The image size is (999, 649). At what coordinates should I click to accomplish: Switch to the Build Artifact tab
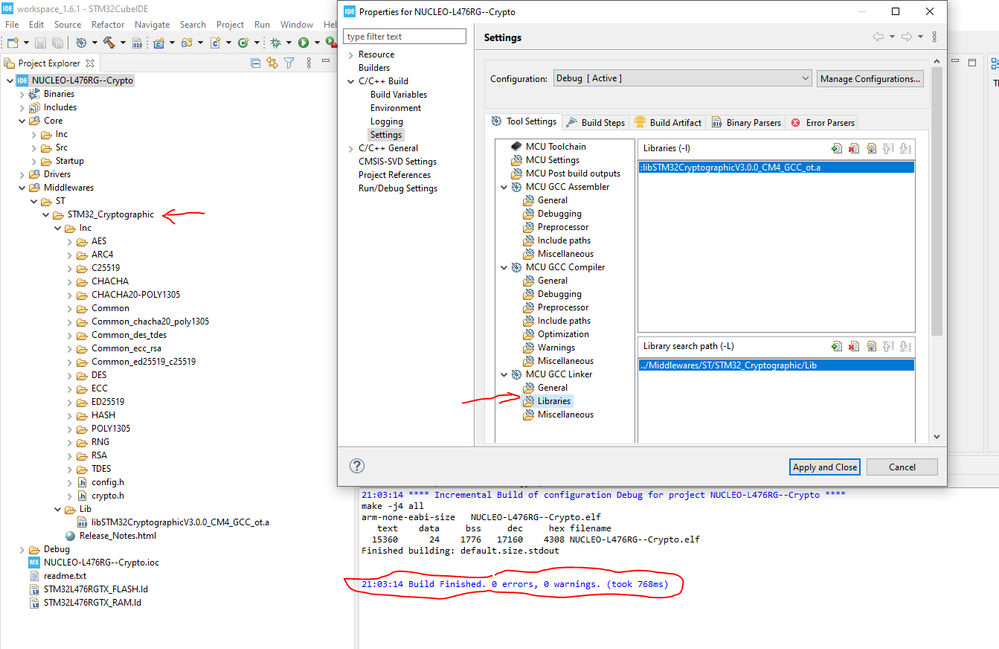tap(668, 122)
